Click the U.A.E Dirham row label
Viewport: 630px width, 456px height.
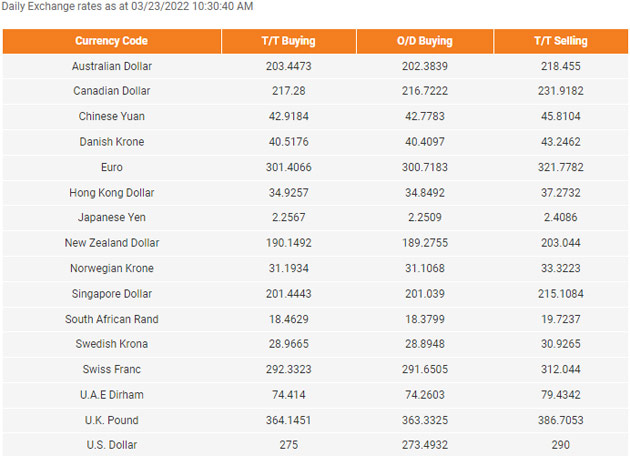tap(112, 395)
